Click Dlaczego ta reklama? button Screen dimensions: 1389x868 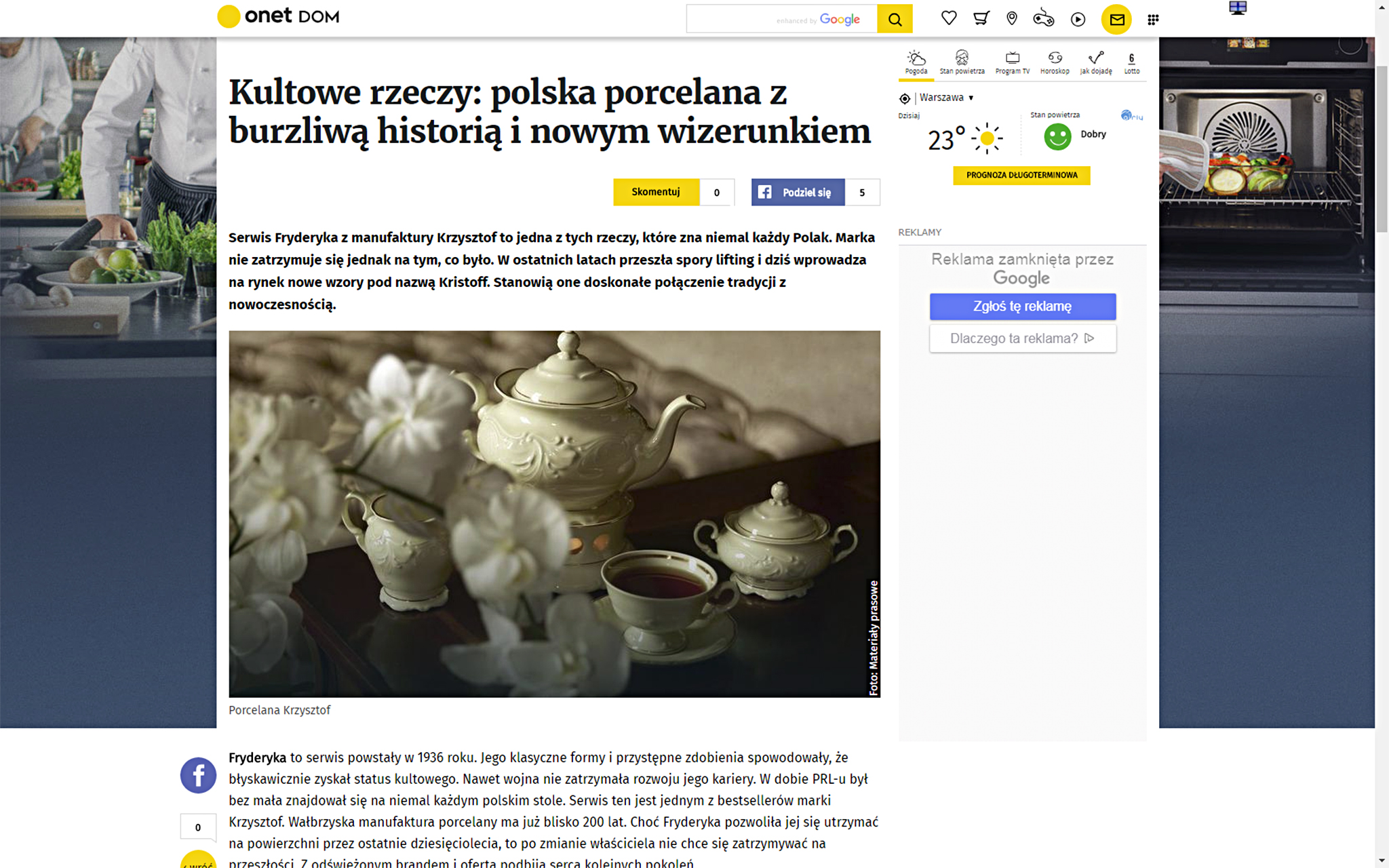point(1022,338)
